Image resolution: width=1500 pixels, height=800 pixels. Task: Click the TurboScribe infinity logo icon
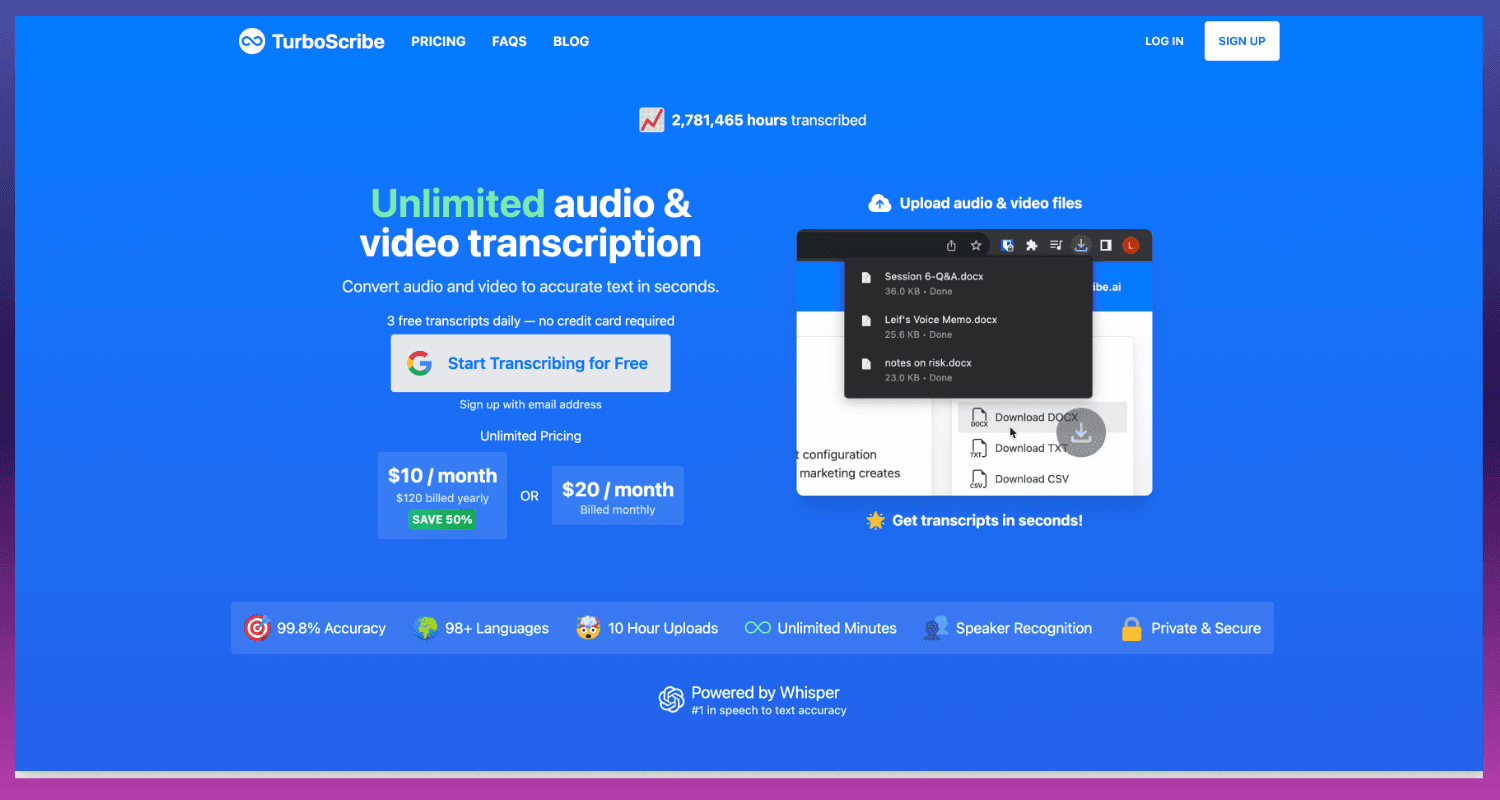click(252, 41)
